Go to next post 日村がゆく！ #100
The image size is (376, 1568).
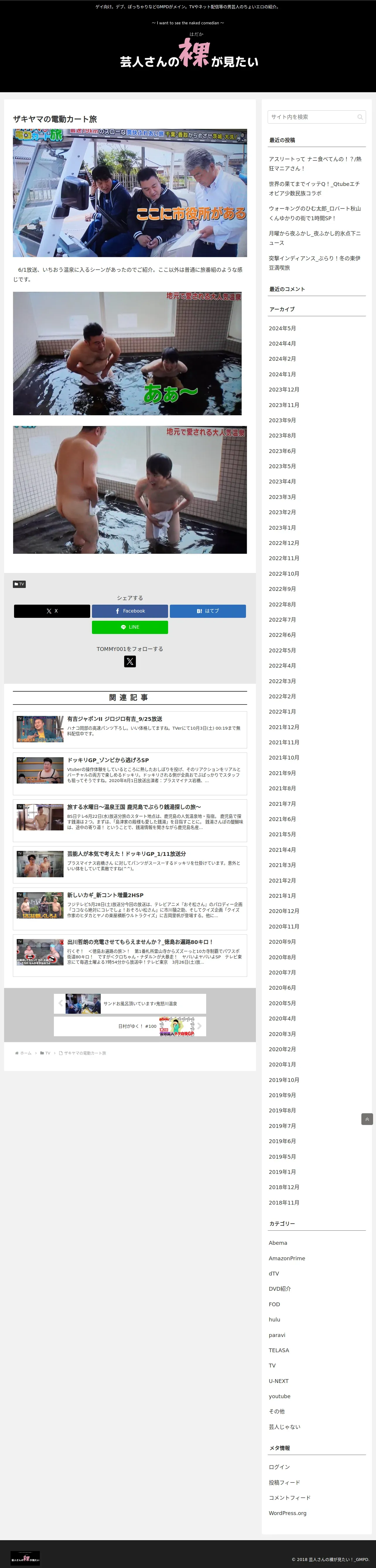tap(130, 1026)
